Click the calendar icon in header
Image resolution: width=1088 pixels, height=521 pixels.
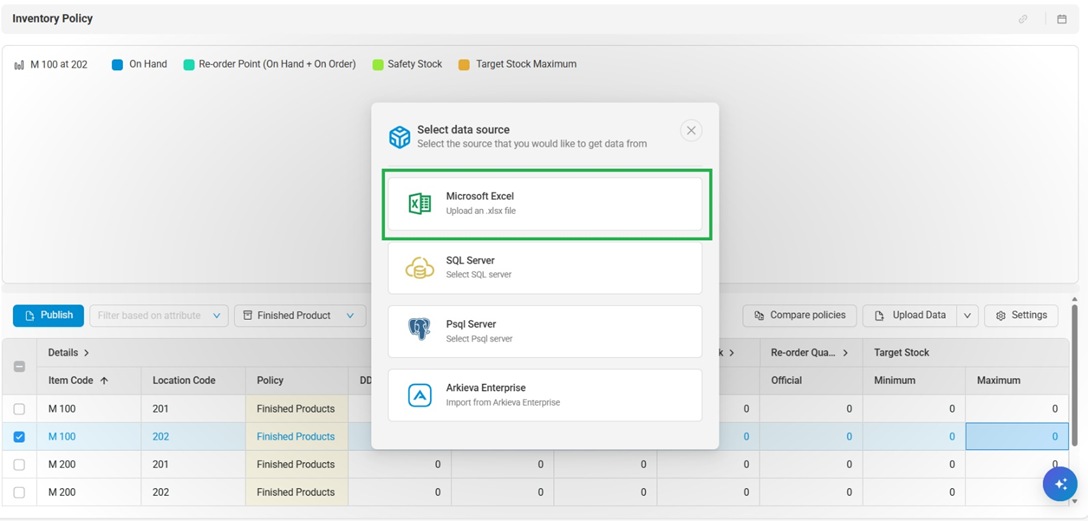(1062, 19)
